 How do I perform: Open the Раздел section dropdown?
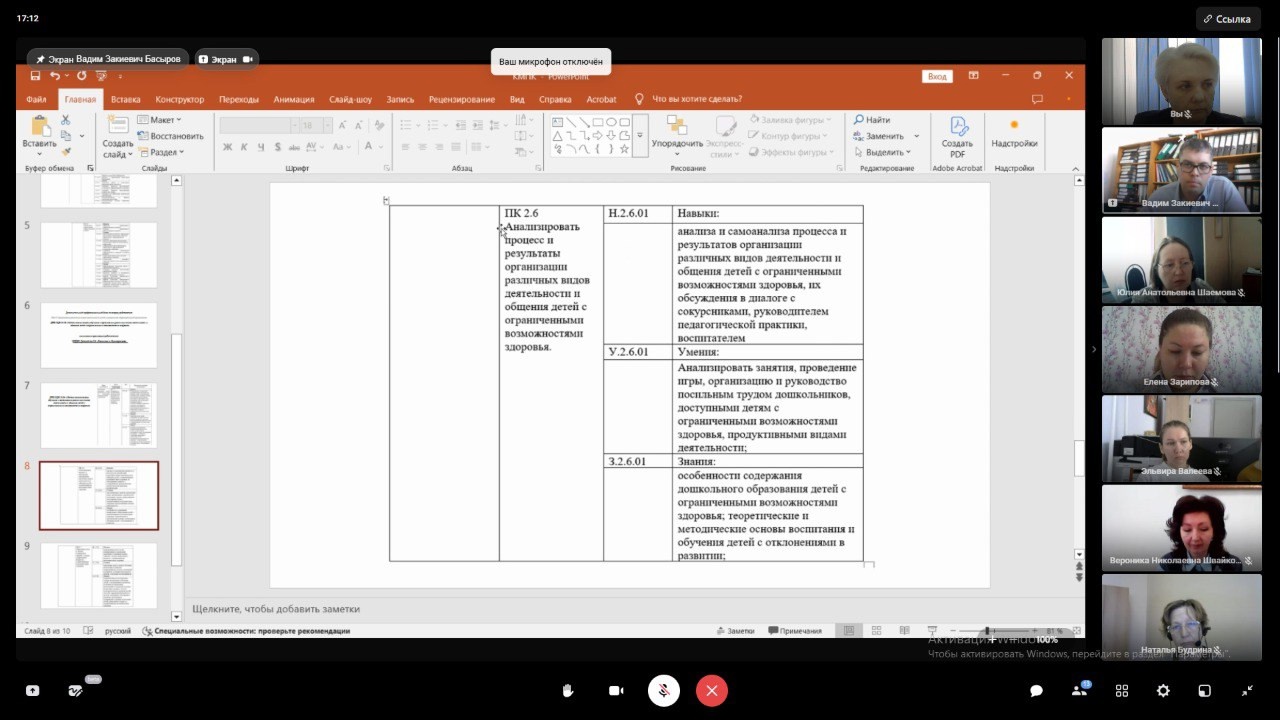[x=162, y=152]
